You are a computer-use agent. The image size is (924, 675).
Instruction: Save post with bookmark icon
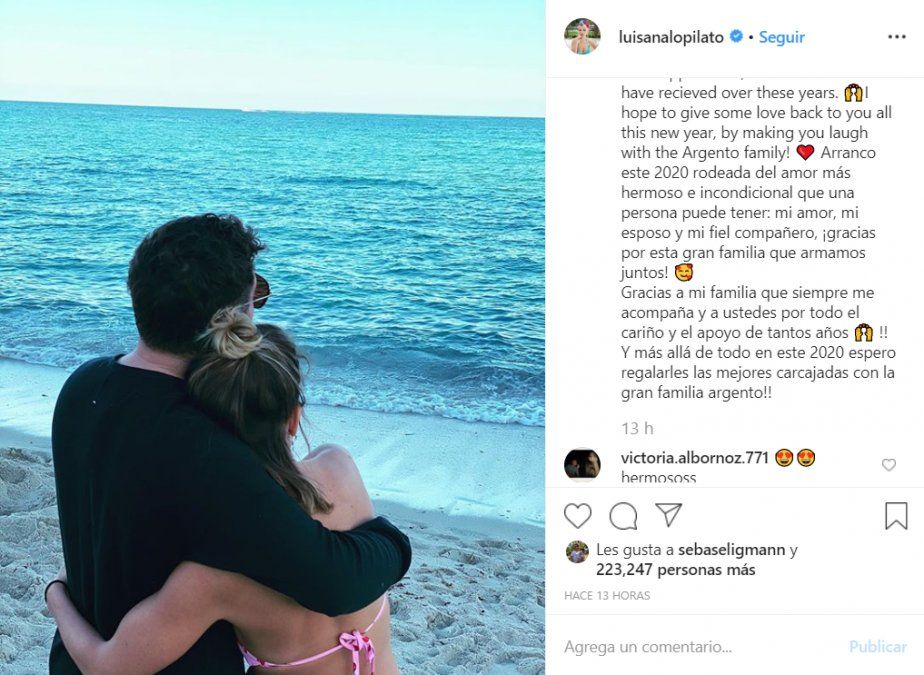[x=896, y=516]
